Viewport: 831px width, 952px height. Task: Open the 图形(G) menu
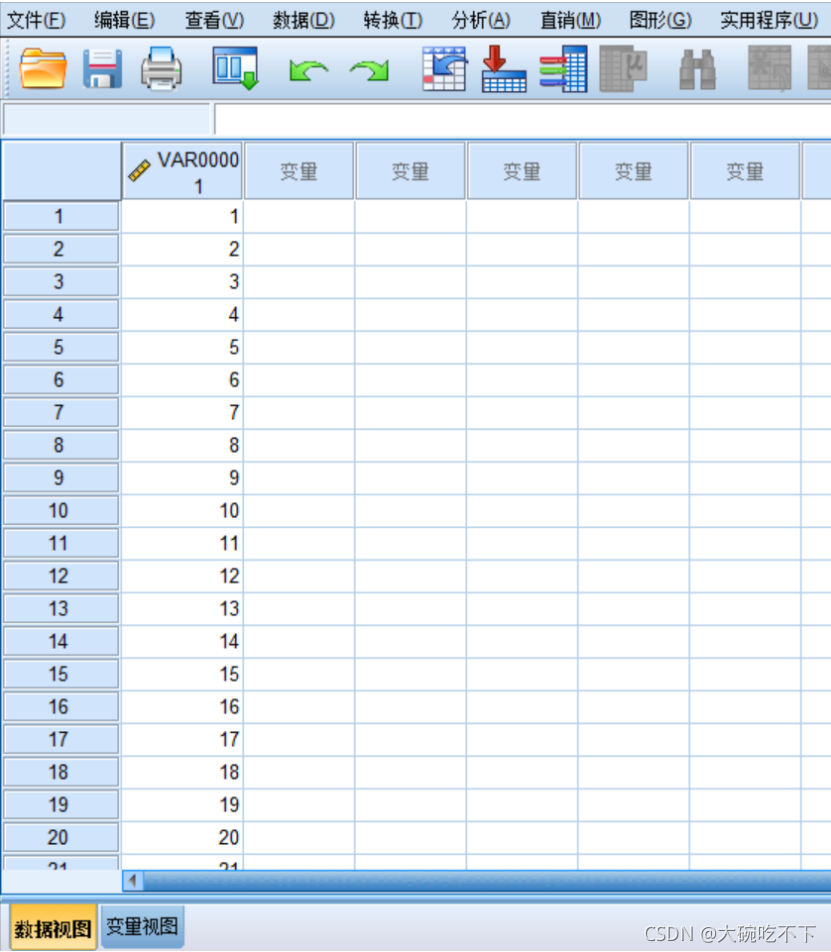coord(660,21)
